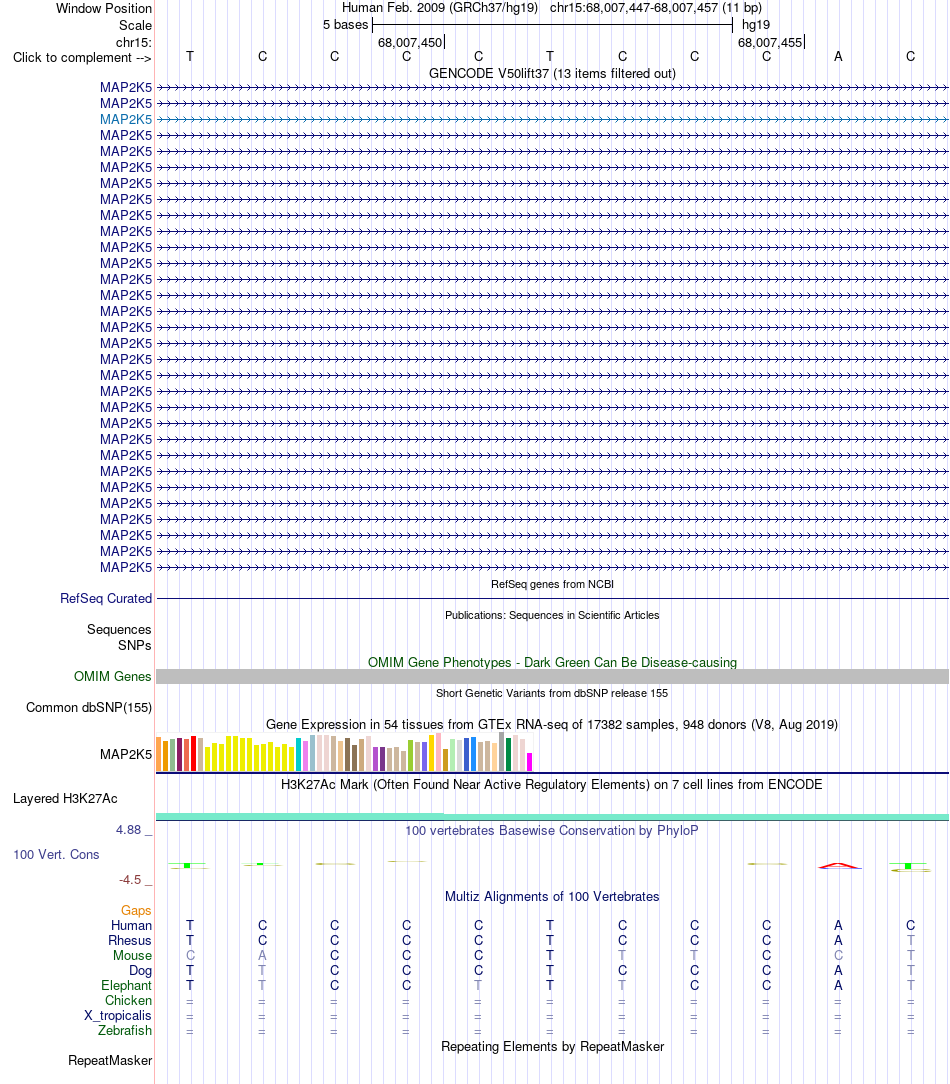Click the Human species label

coord(131,926)
